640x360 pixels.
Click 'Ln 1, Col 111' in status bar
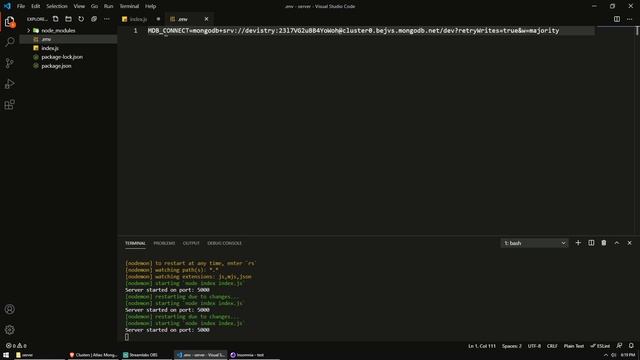click(x=482, y=346)
